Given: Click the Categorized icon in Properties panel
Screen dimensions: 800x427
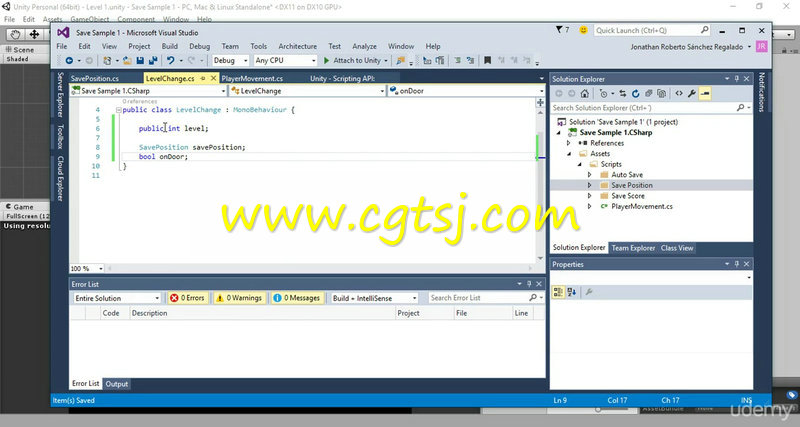Looking at the screenshot, I should (558, 292).
